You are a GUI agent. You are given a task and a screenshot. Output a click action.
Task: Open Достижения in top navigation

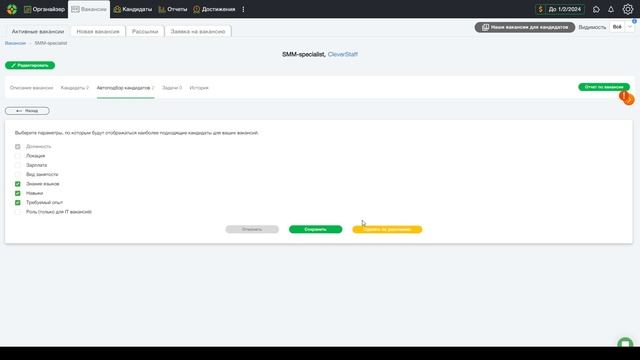tap(214, 9)
